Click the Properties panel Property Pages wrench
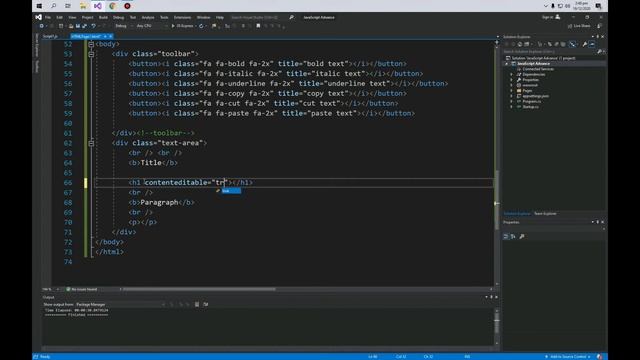This screenshot has height=360, width=640. pyautogui.click(x=522, y=236)
